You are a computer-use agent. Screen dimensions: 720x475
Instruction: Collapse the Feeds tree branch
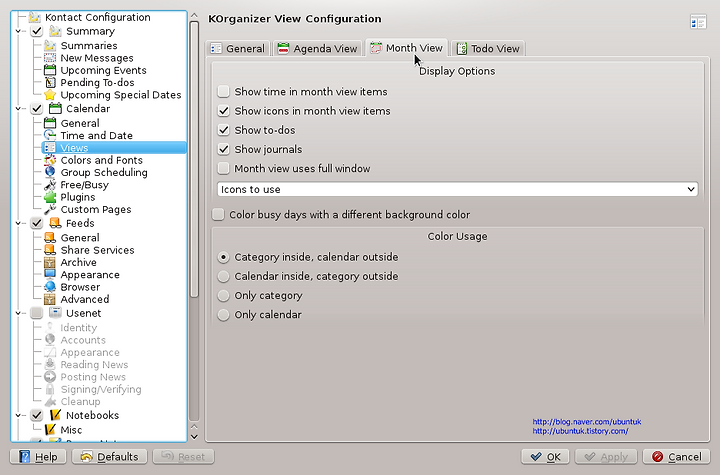[18, 223]
